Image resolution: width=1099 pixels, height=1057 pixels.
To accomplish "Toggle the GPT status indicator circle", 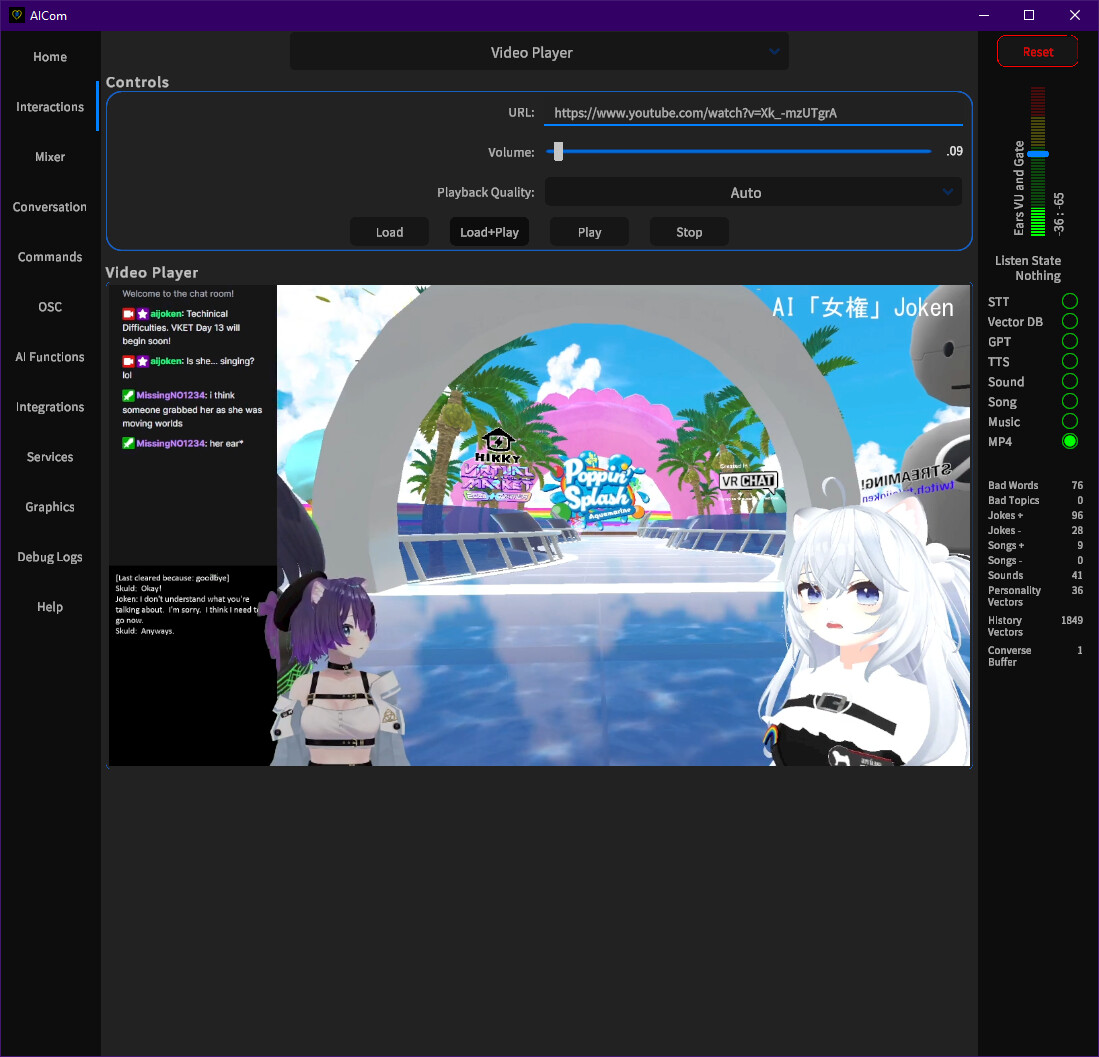I will [x=1069, y=341].
